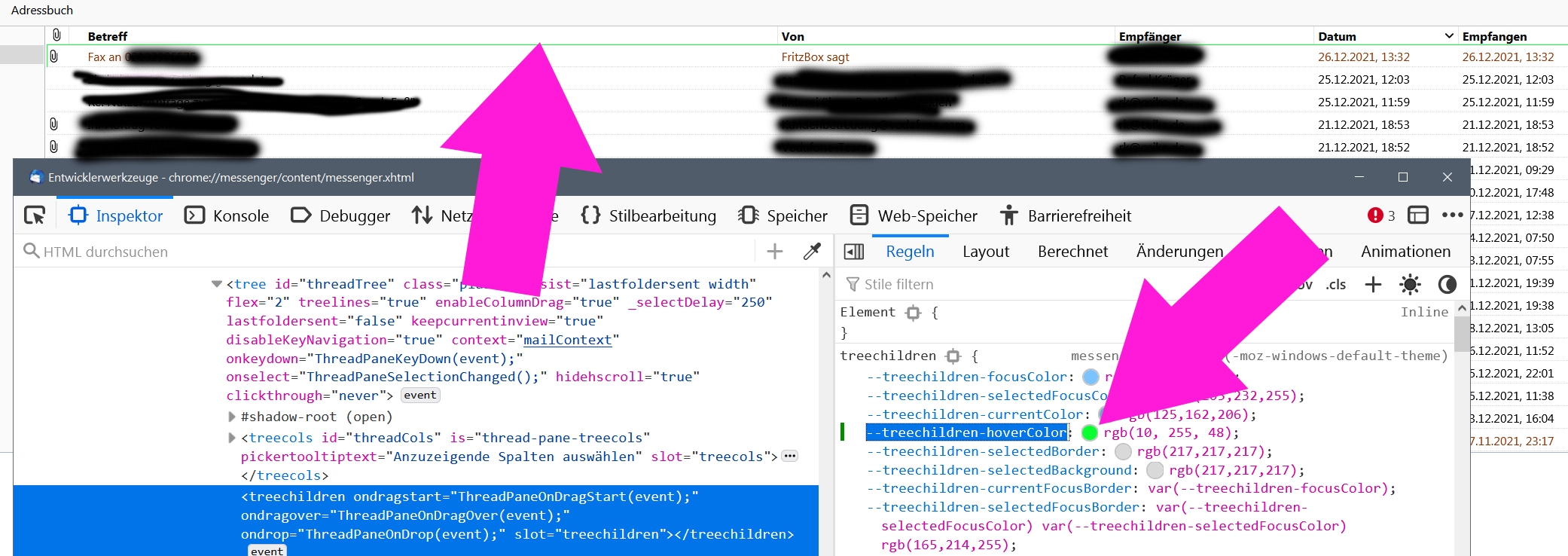Click the ellipsis badge on the treecols line
Image resolution: width=1568 pixels, height=556 pixels.
[790, 456]
